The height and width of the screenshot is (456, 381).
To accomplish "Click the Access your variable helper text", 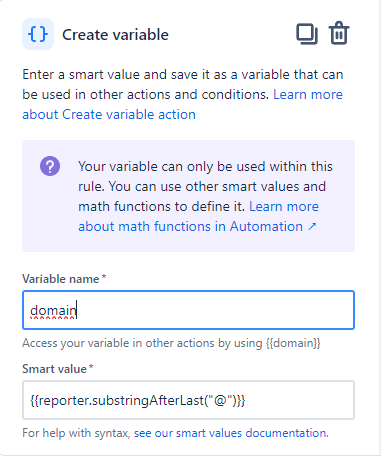I will (171, 343).
